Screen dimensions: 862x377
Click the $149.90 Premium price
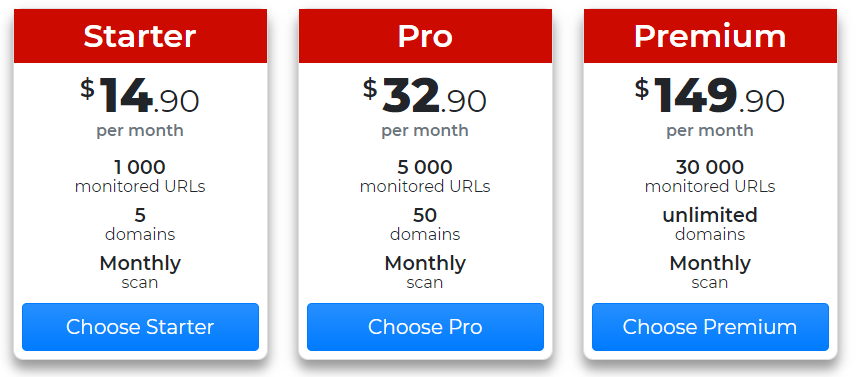tap(710, 96)
